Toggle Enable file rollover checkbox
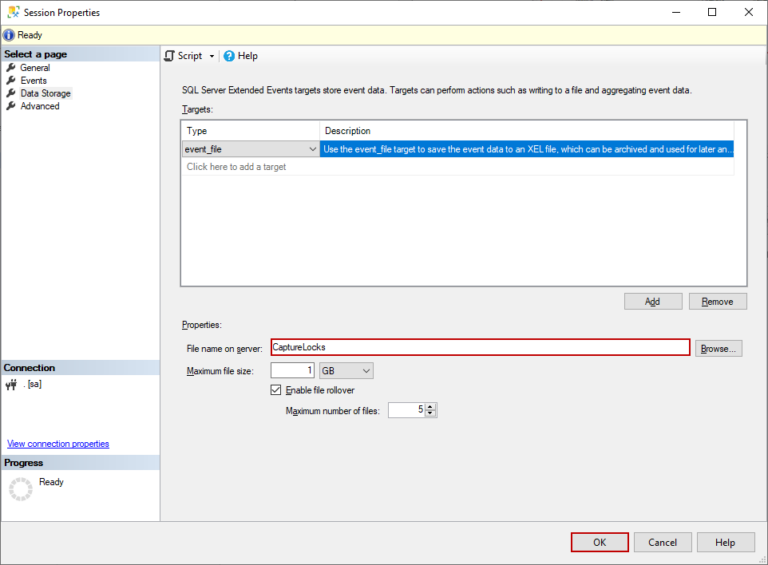 coord(276,390)
